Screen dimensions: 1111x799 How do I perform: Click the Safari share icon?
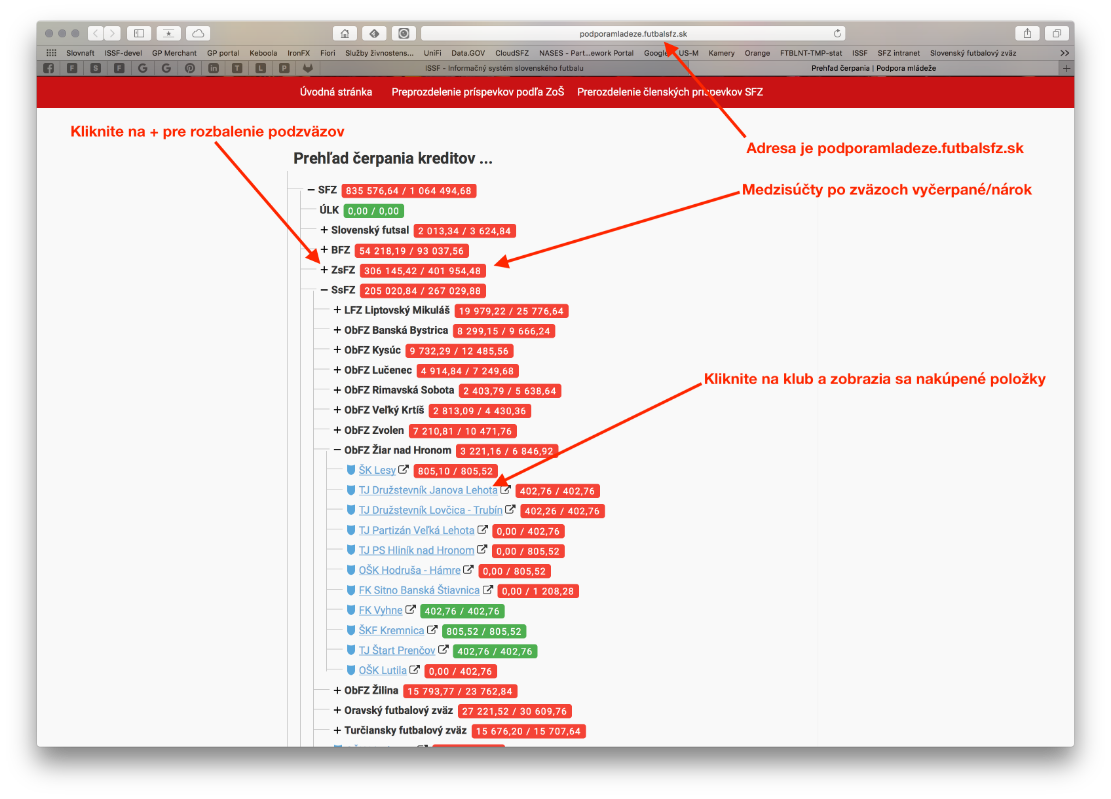[x=1027, y=33]
